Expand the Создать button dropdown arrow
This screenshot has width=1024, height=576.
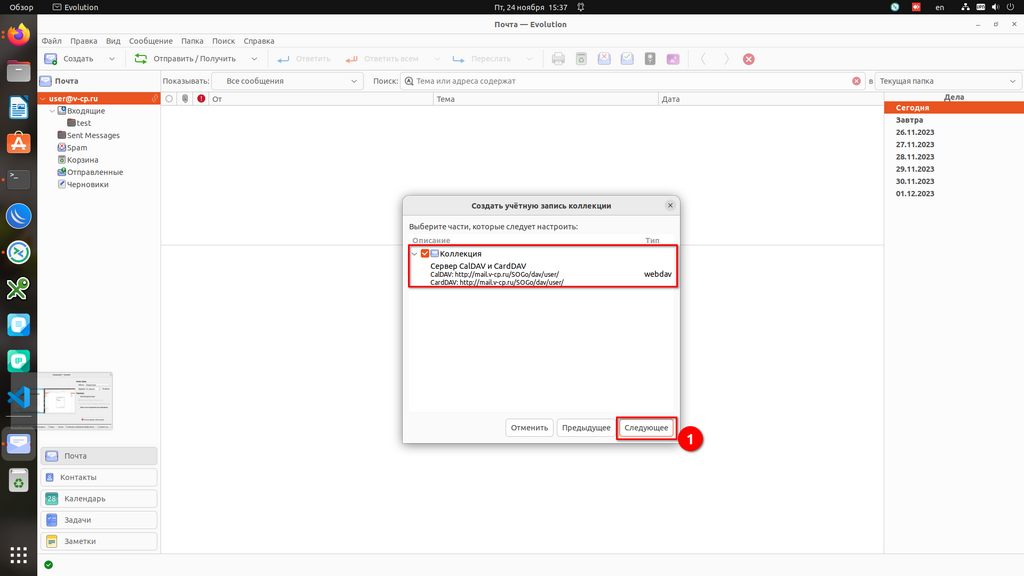(112, 59)
